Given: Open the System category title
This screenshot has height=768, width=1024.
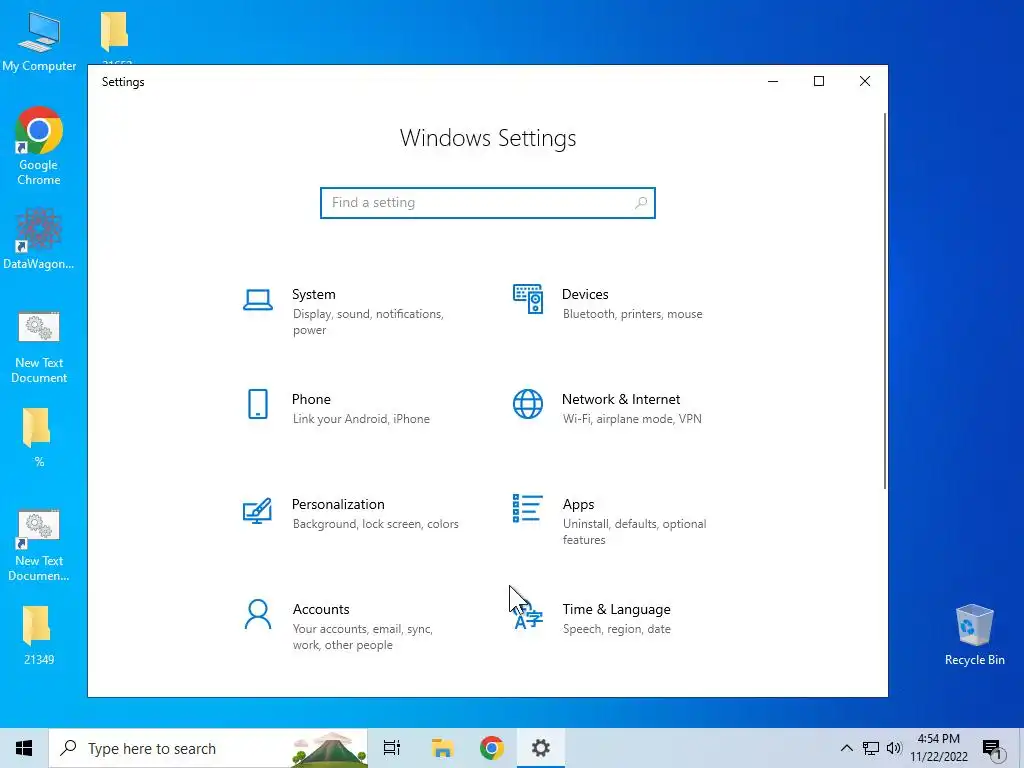Looking at the screenshot, I should click(313, 295).
